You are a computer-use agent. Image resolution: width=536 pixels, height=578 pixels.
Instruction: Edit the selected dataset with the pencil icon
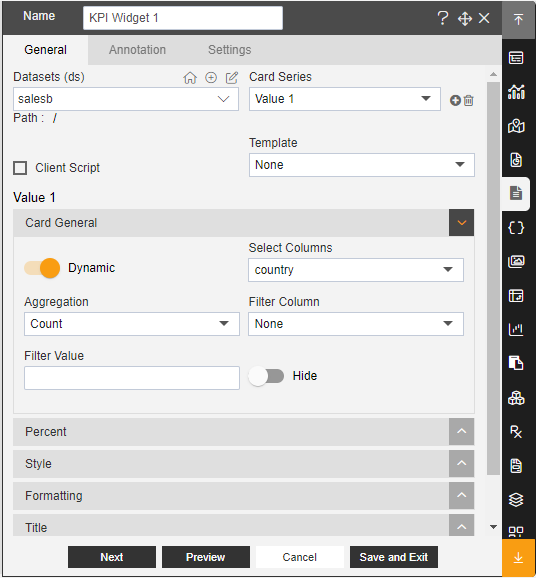pos(232,78)
